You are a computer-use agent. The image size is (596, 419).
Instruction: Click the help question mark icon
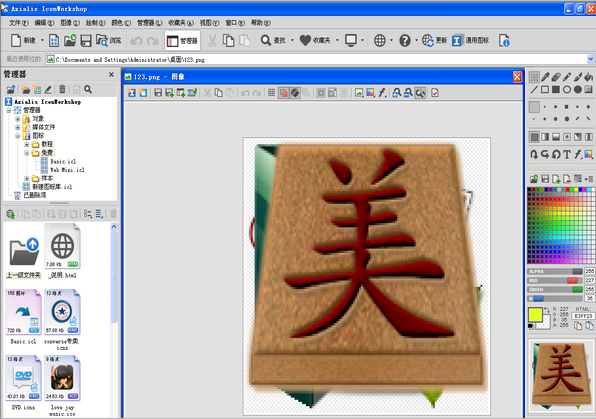pos(405,40)
